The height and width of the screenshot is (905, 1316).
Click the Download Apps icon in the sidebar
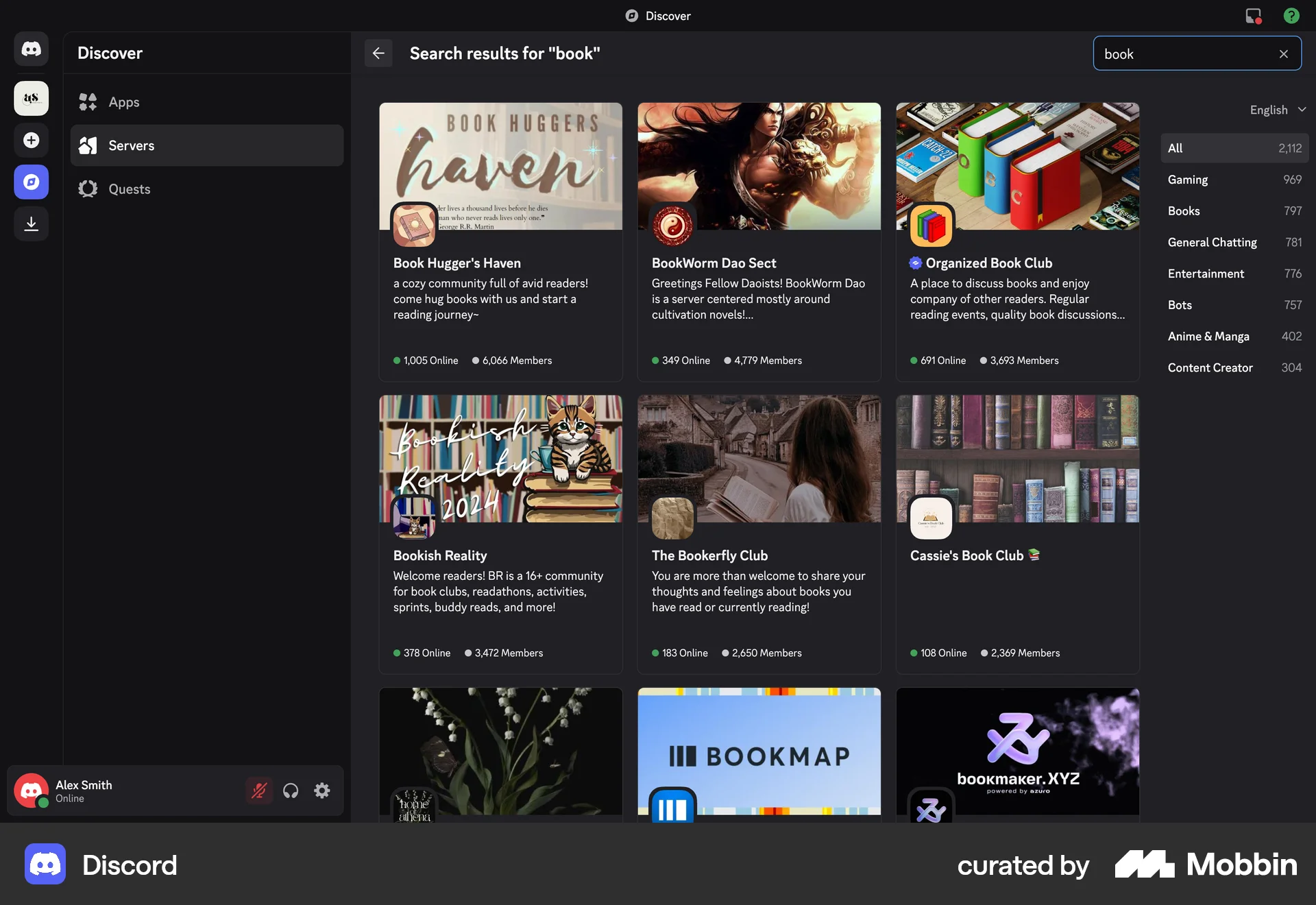point(31,224)
